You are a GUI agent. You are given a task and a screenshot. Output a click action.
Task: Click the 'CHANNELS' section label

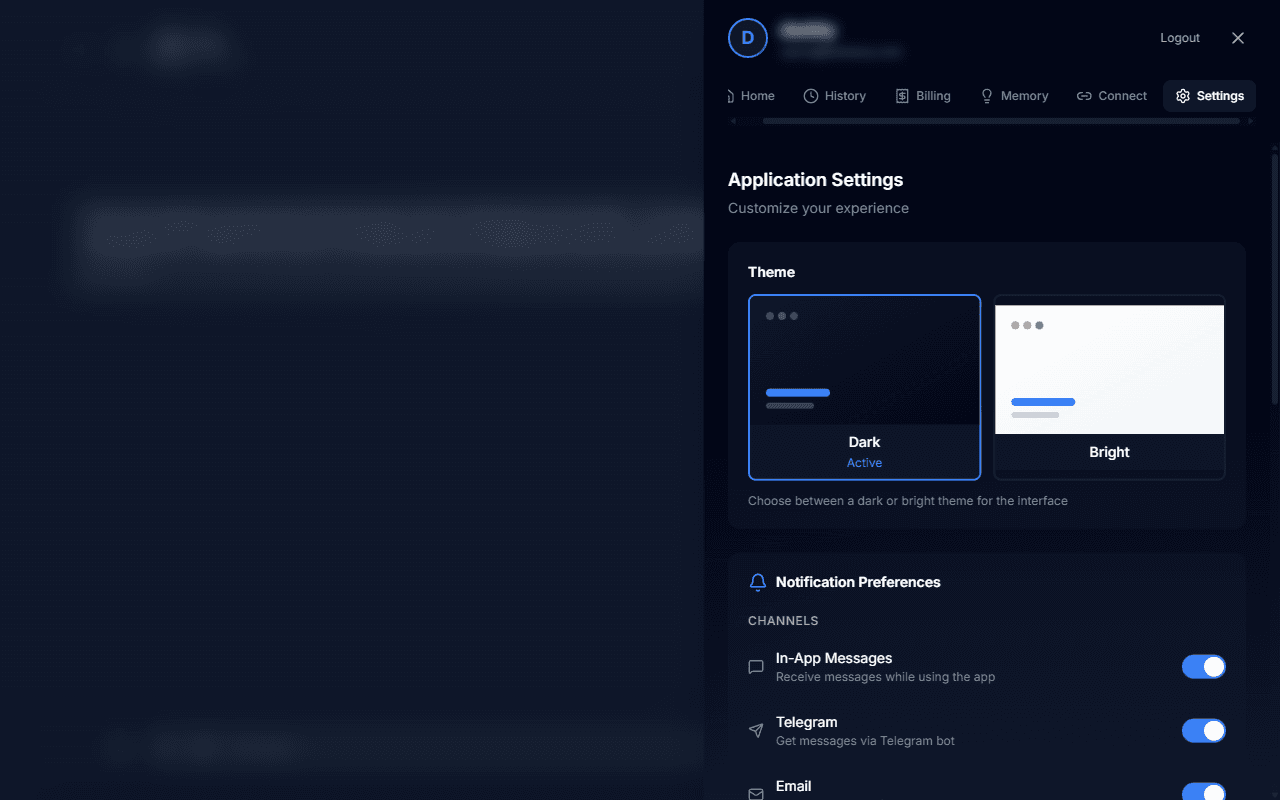tap(783, 621)
